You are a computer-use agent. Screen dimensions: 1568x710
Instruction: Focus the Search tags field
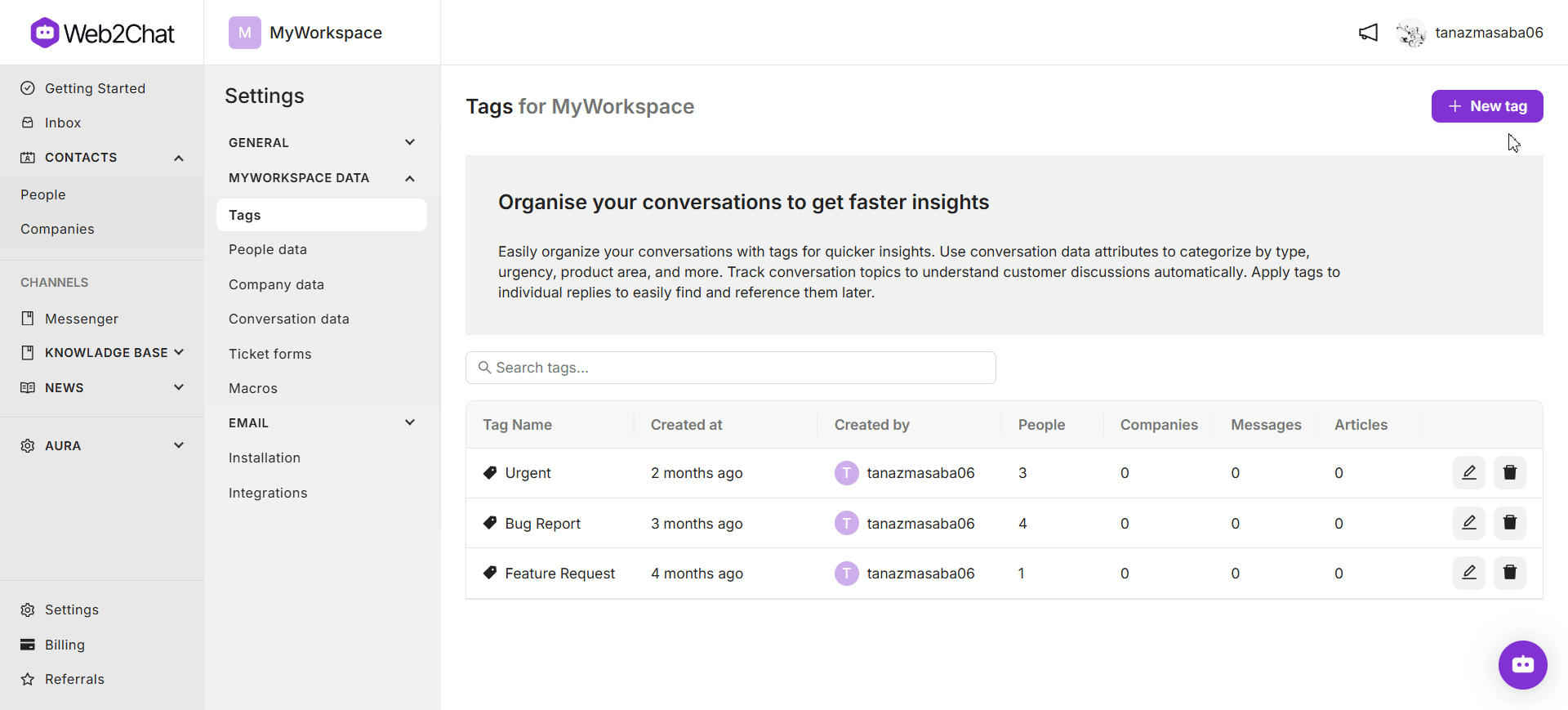730,368
